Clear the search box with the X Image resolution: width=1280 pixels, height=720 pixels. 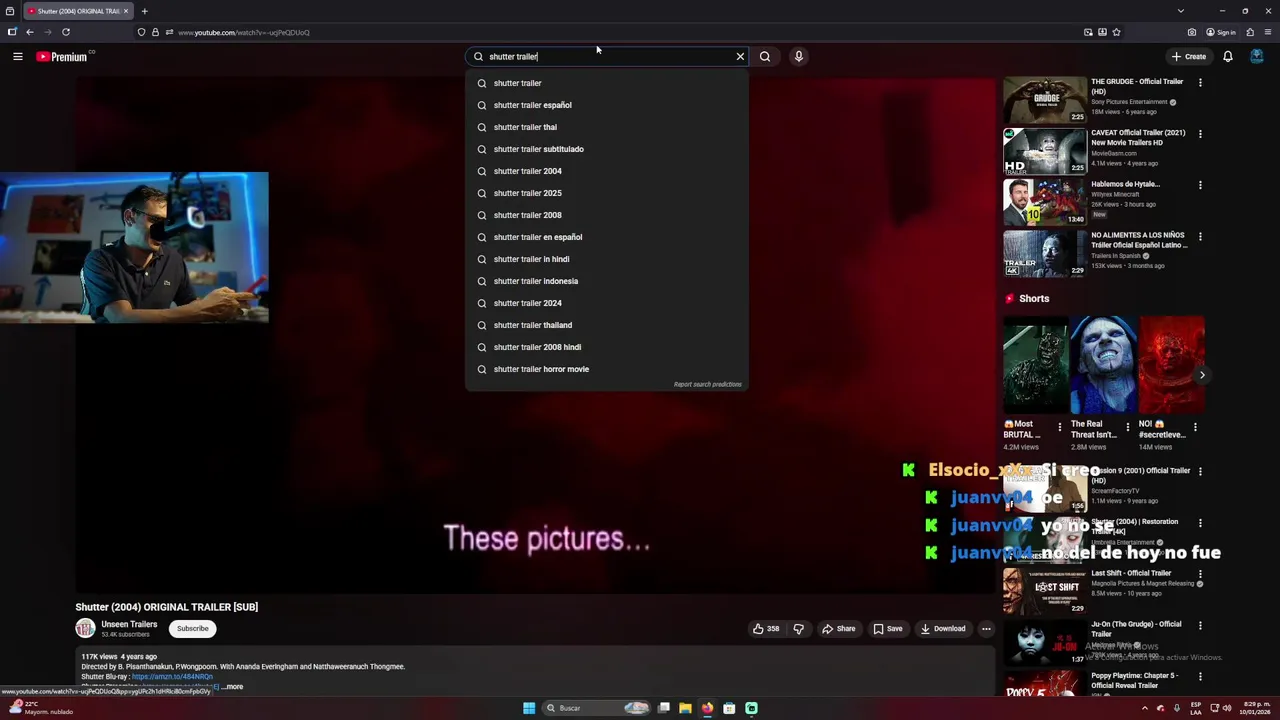coord(740,57)
